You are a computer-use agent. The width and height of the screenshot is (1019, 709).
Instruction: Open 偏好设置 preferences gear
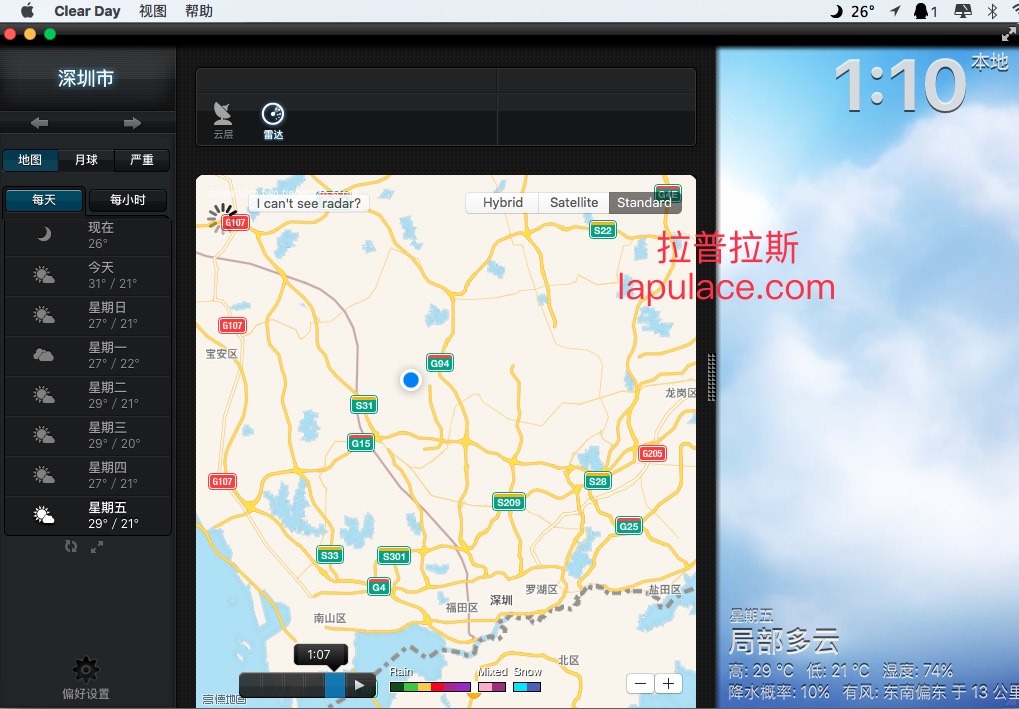(86, 678)
